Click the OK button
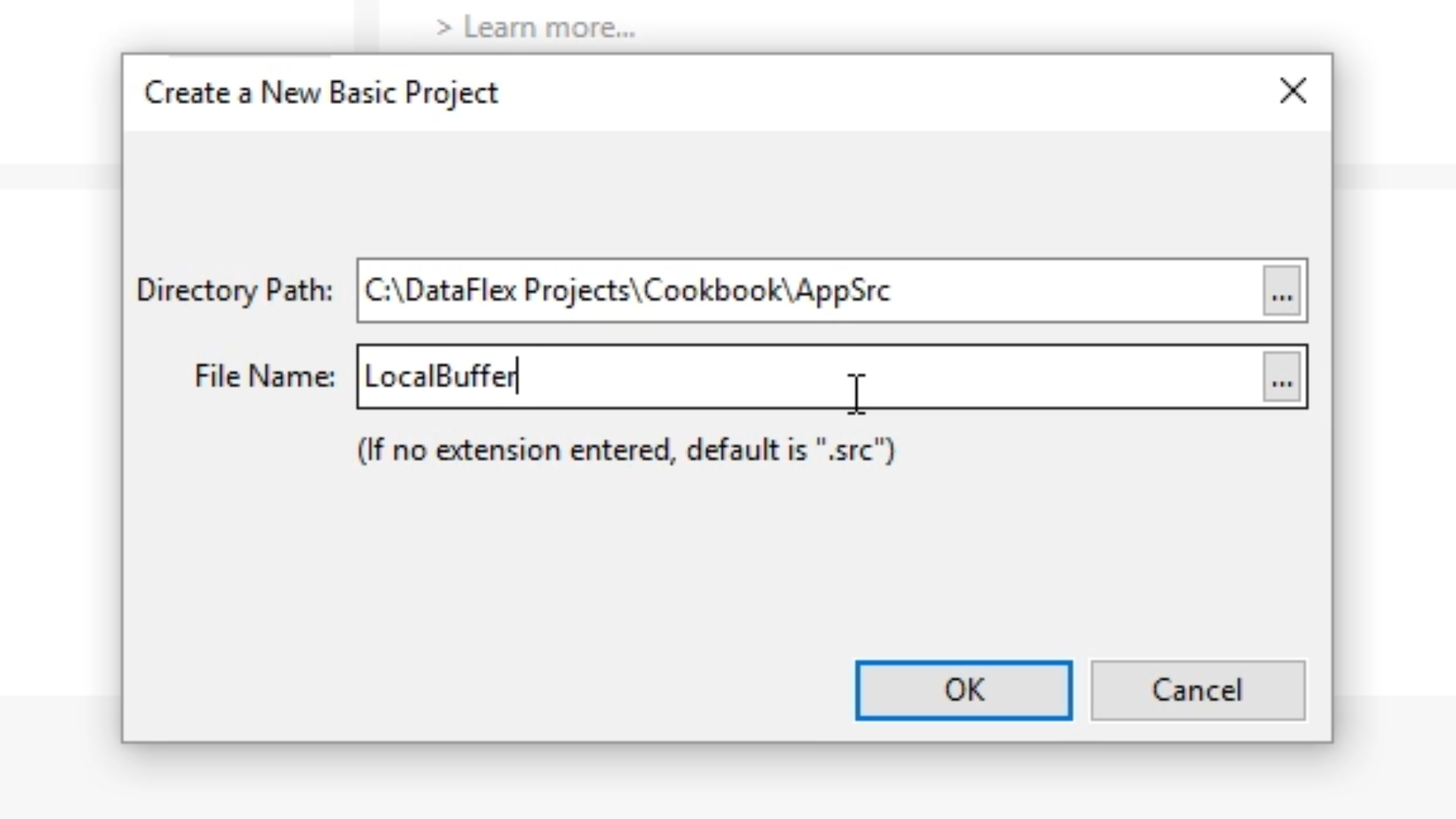Screen dimensions: 1456x819 pyautogui.click(x=963, y=690)
